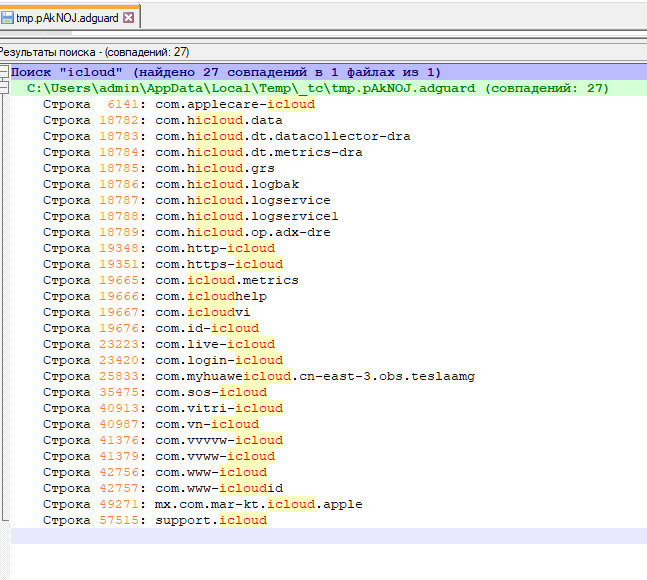The image size is (647, 580).
Task: Open result line 19351 com.https-icloud
Action: click(x=163, y=264)
